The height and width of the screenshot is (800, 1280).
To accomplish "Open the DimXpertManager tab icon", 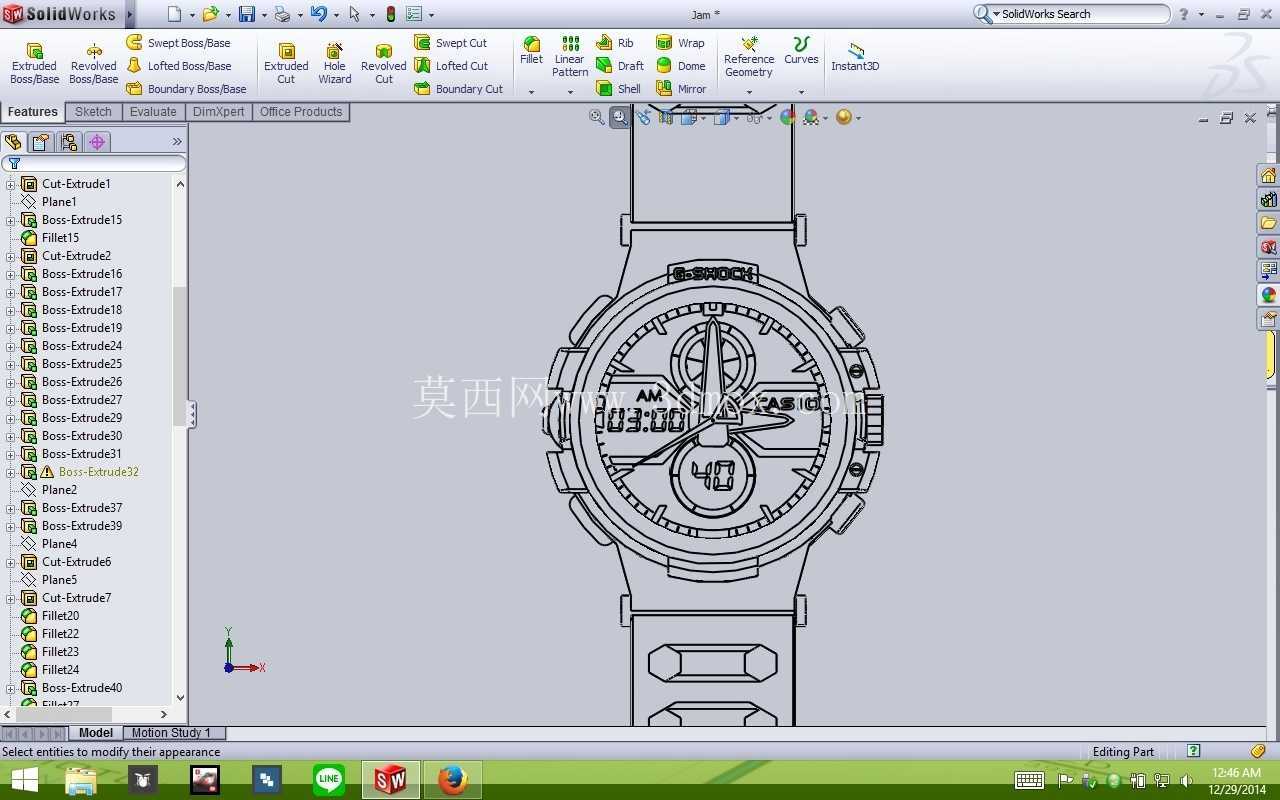I will [x=97, y=142].
